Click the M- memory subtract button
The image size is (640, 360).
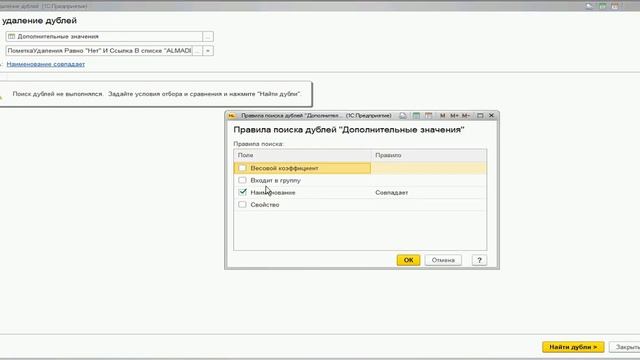466,116
